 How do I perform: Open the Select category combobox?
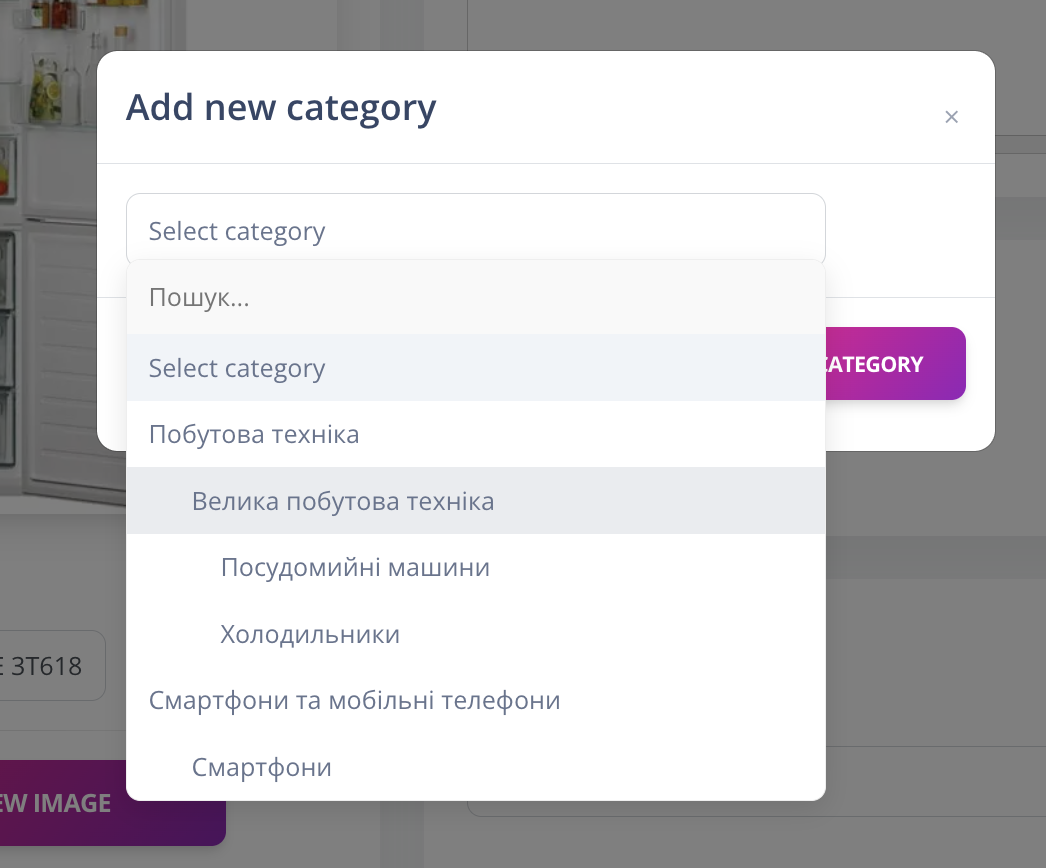click(476, 228)
